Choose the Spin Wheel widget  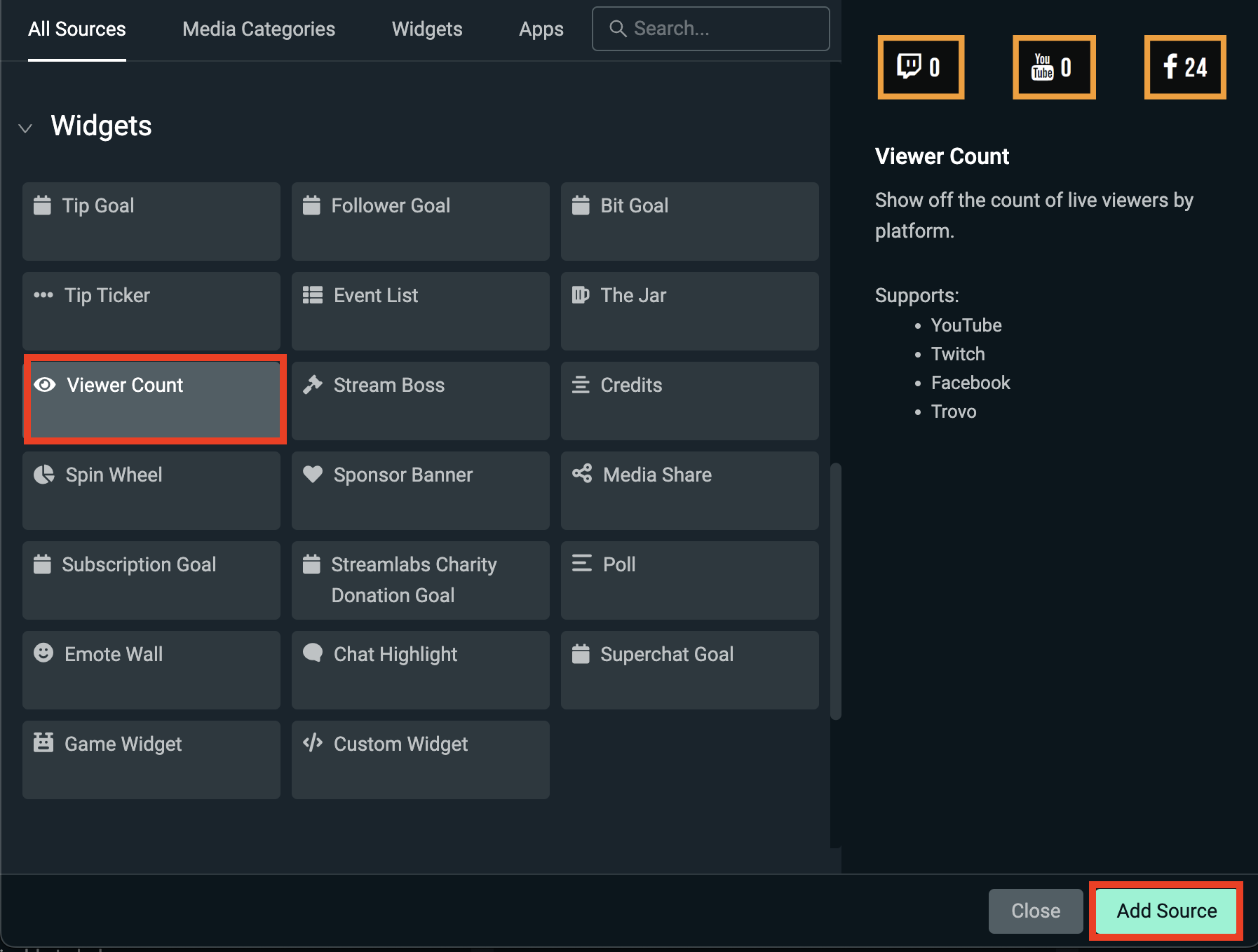click(x=151, y=491)
